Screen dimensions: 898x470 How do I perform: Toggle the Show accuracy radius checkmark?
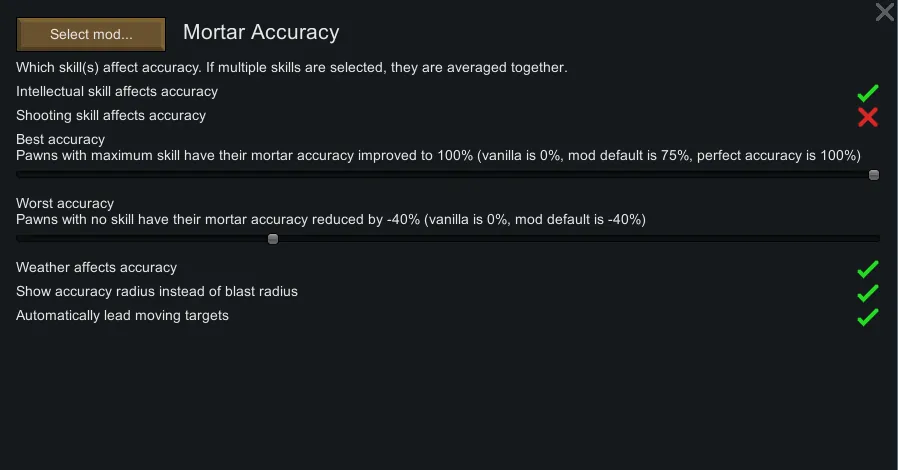point(867,293)
